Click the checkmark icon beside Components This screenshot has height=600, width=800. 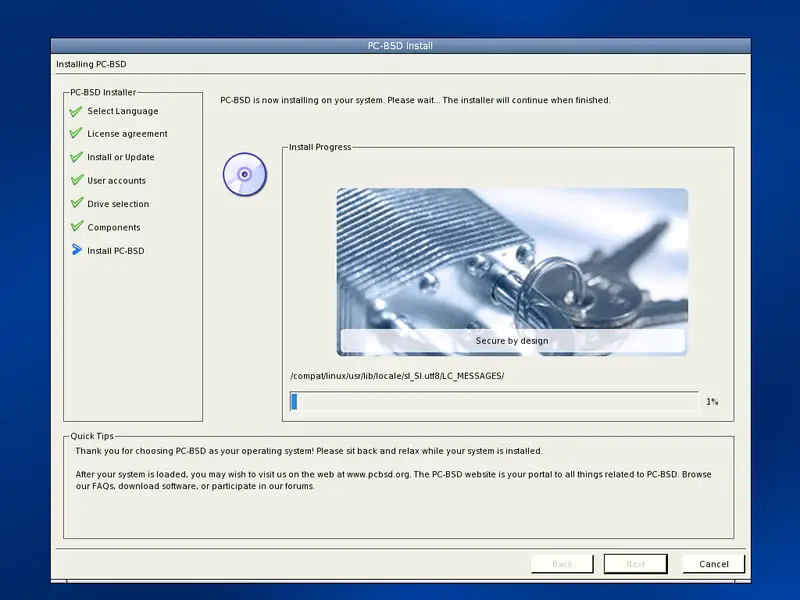coord(77,227)
